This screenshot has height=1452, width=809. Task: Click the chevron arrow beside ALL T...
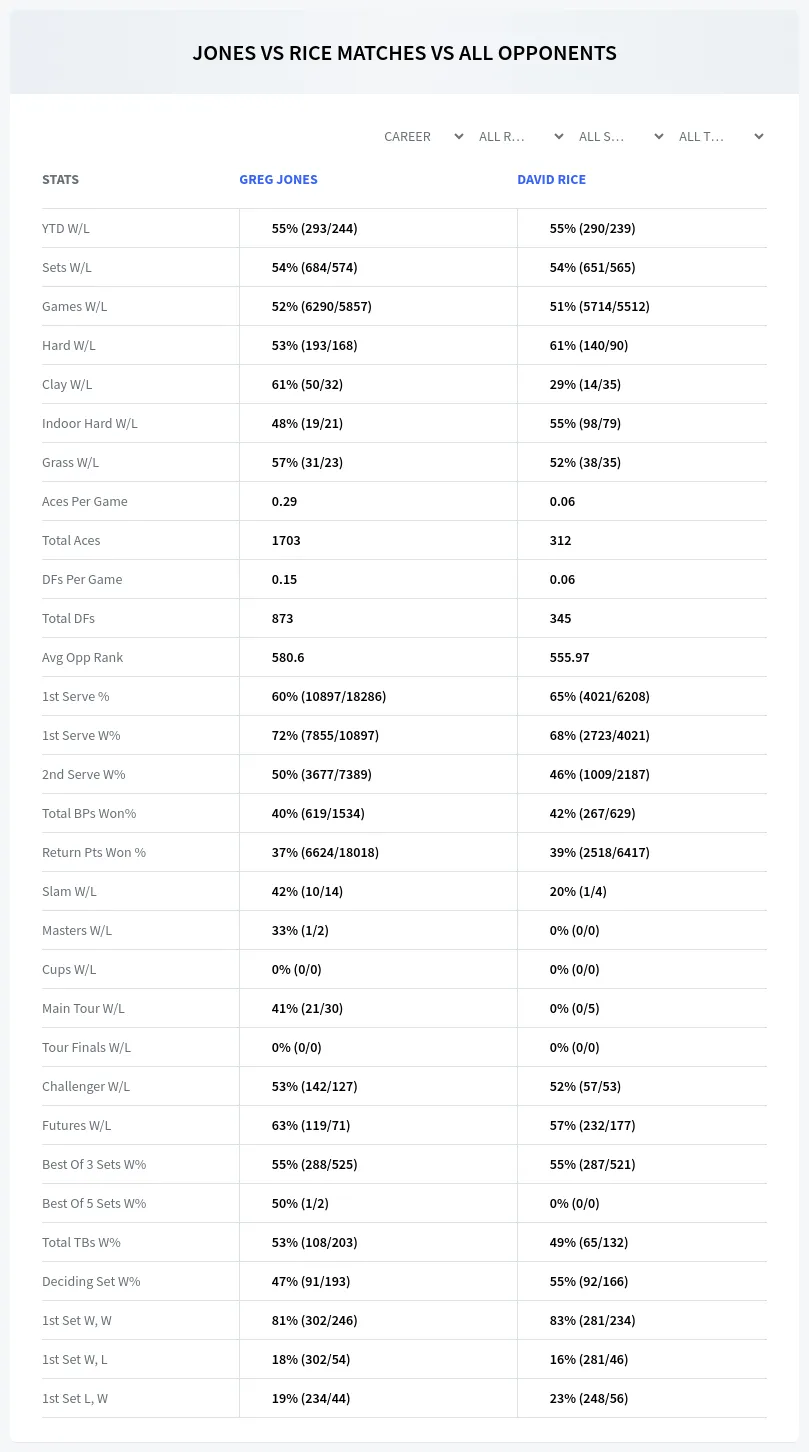[x=759, y=136]
